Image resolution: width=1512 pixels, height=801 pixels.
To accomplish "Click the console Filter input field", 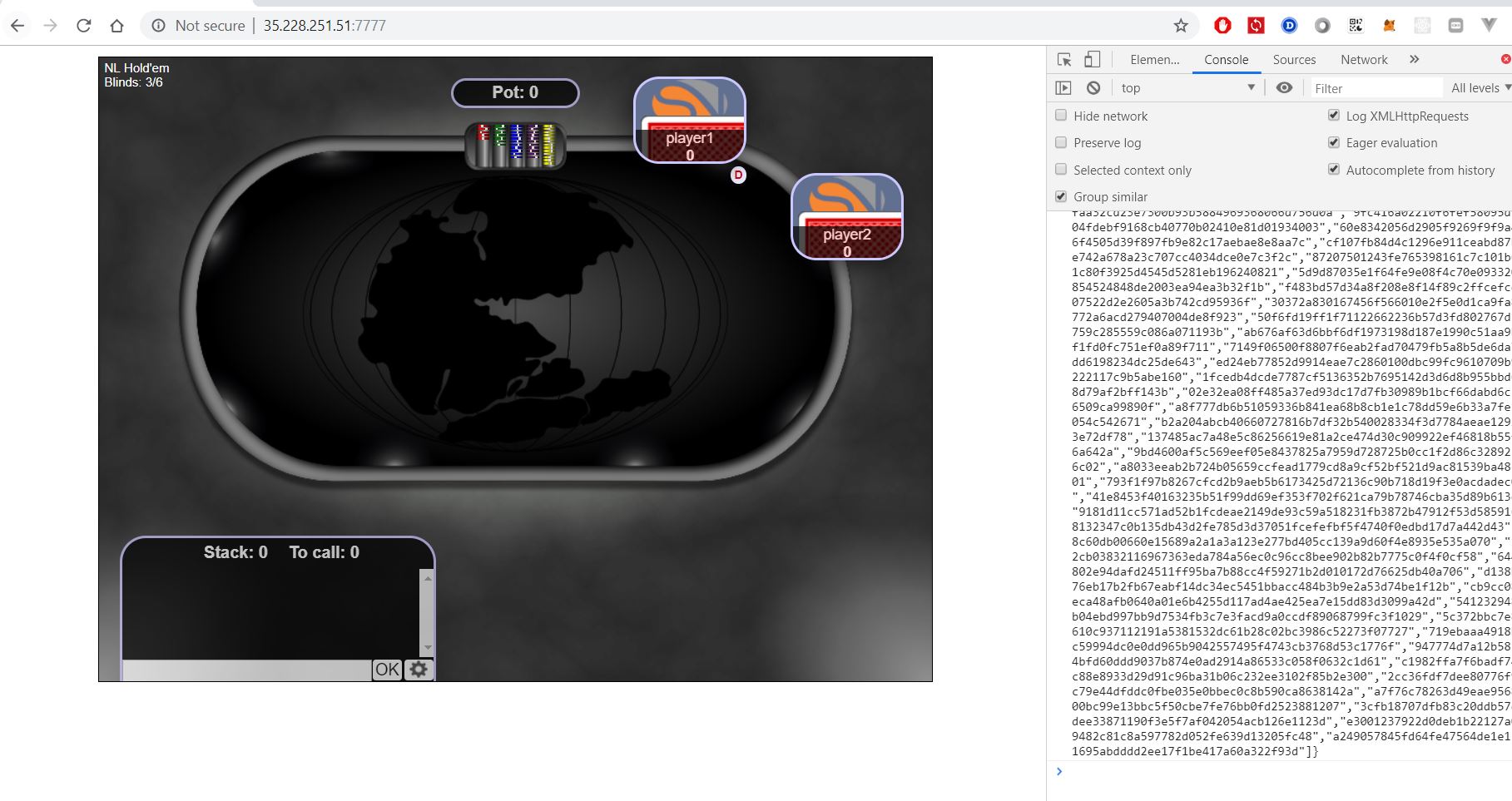I will (x=1375, y=88).
